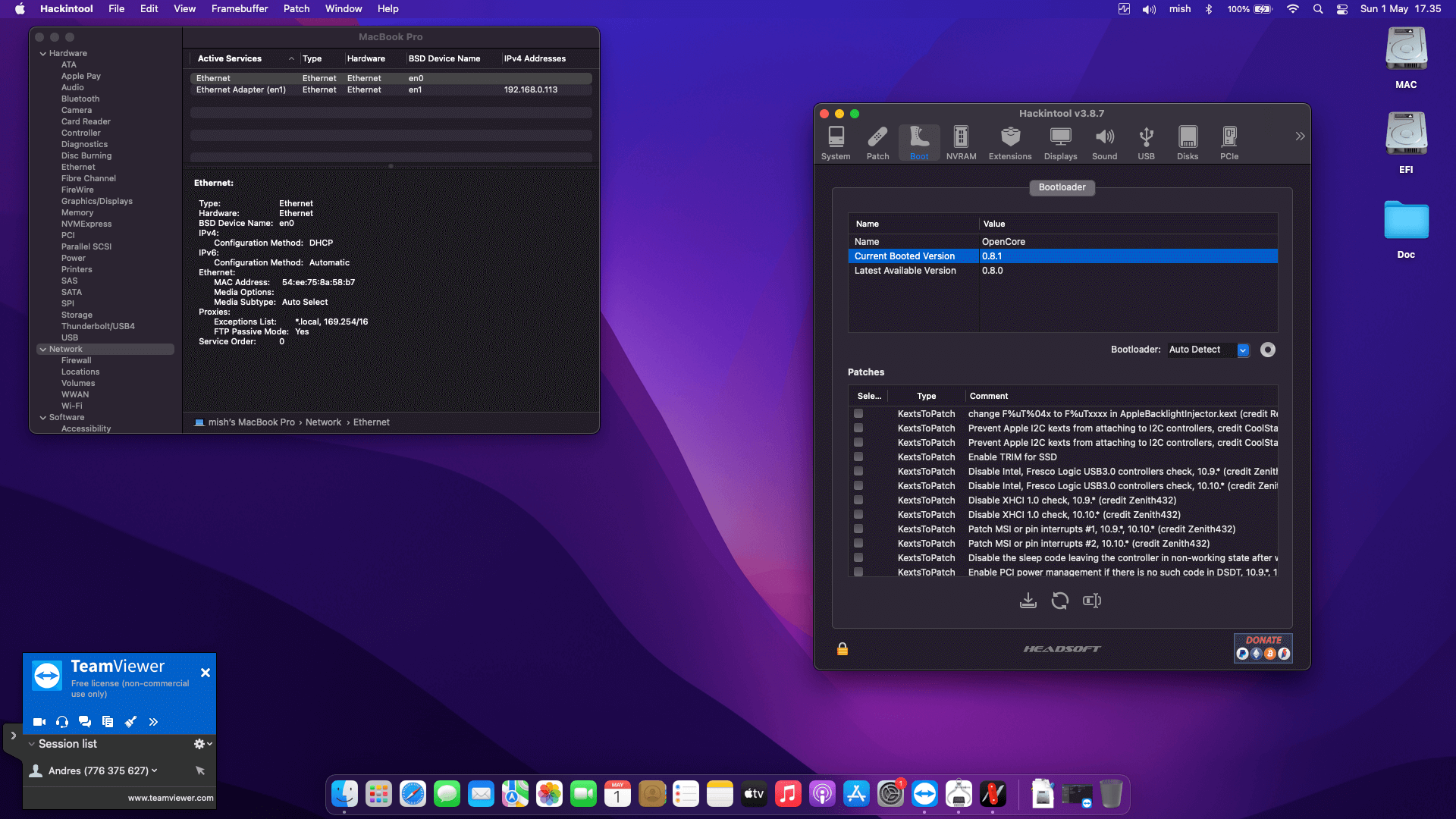Show more Hackintool toolbar items via chevron
This screenshot has width=1456, height=819.
pos(1300,136)
